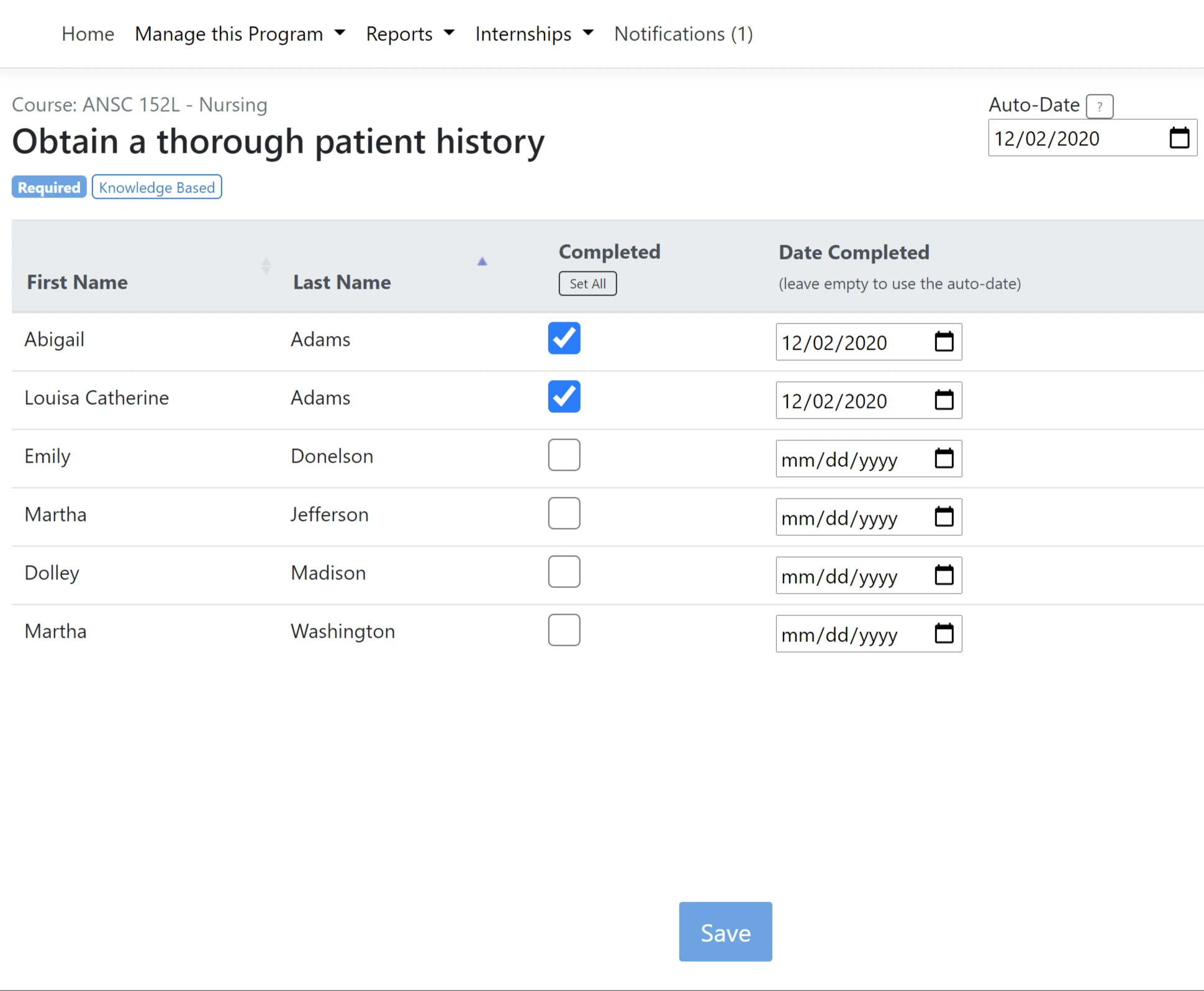The image size is (1204, 991).
Task: Mark Martha Washington as completed
Action: click(x=564, y=630)
